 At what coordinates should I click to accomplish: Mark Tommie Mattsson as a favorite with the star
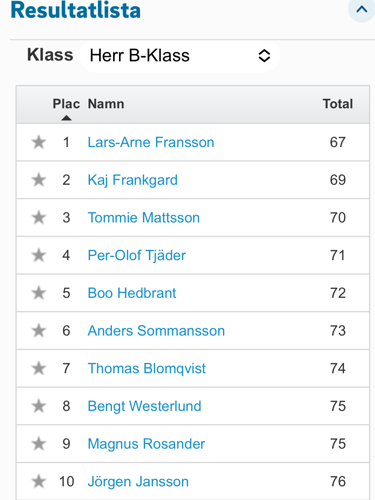[x=39, y=218]
